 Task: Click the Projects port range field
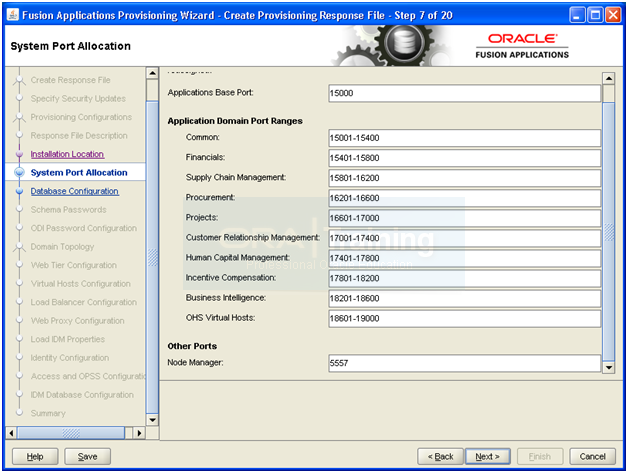464,218
